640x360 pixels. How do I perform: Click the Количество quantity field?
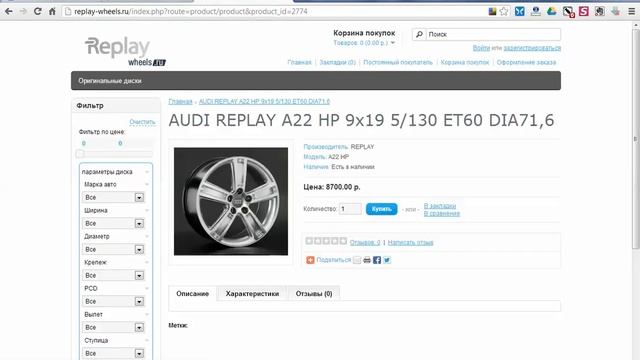click(350, 209)
